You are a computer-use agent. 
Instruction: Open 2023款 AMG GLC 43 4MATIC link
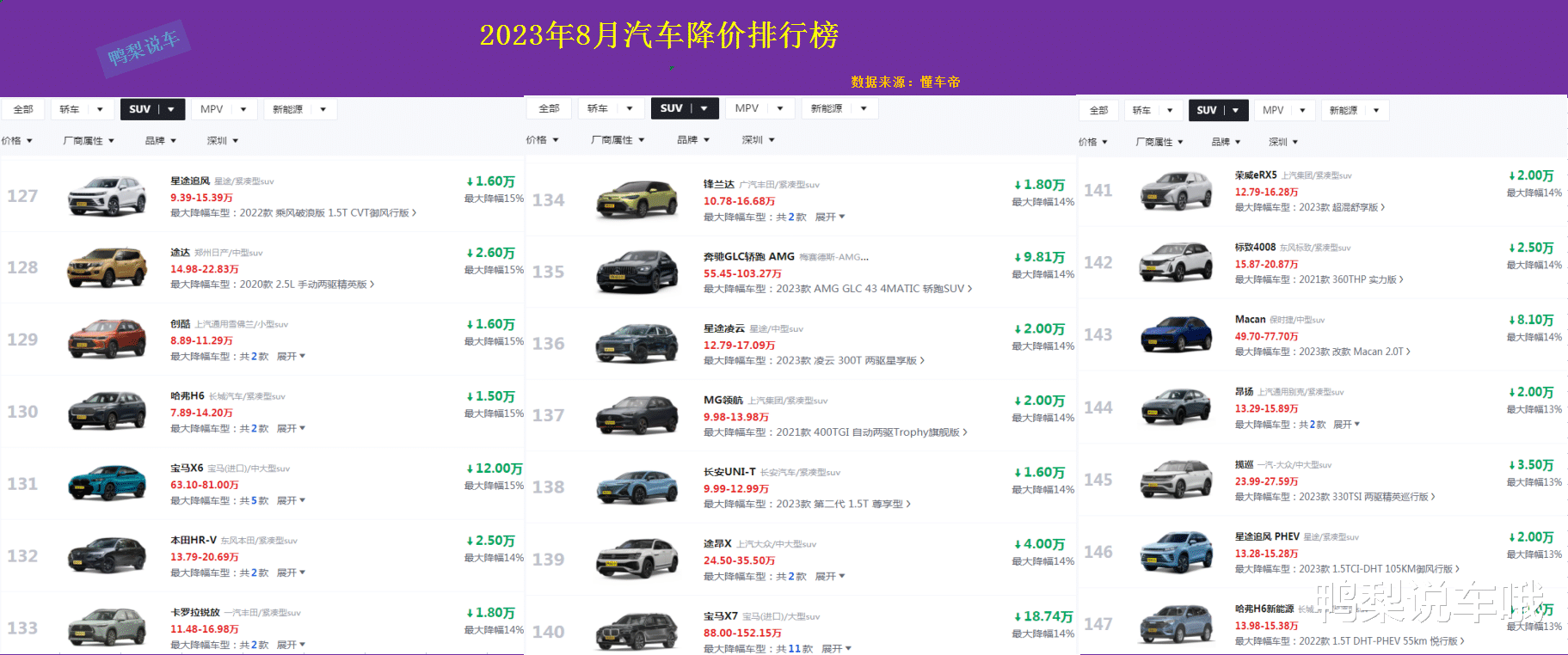[x=874, y=289]
